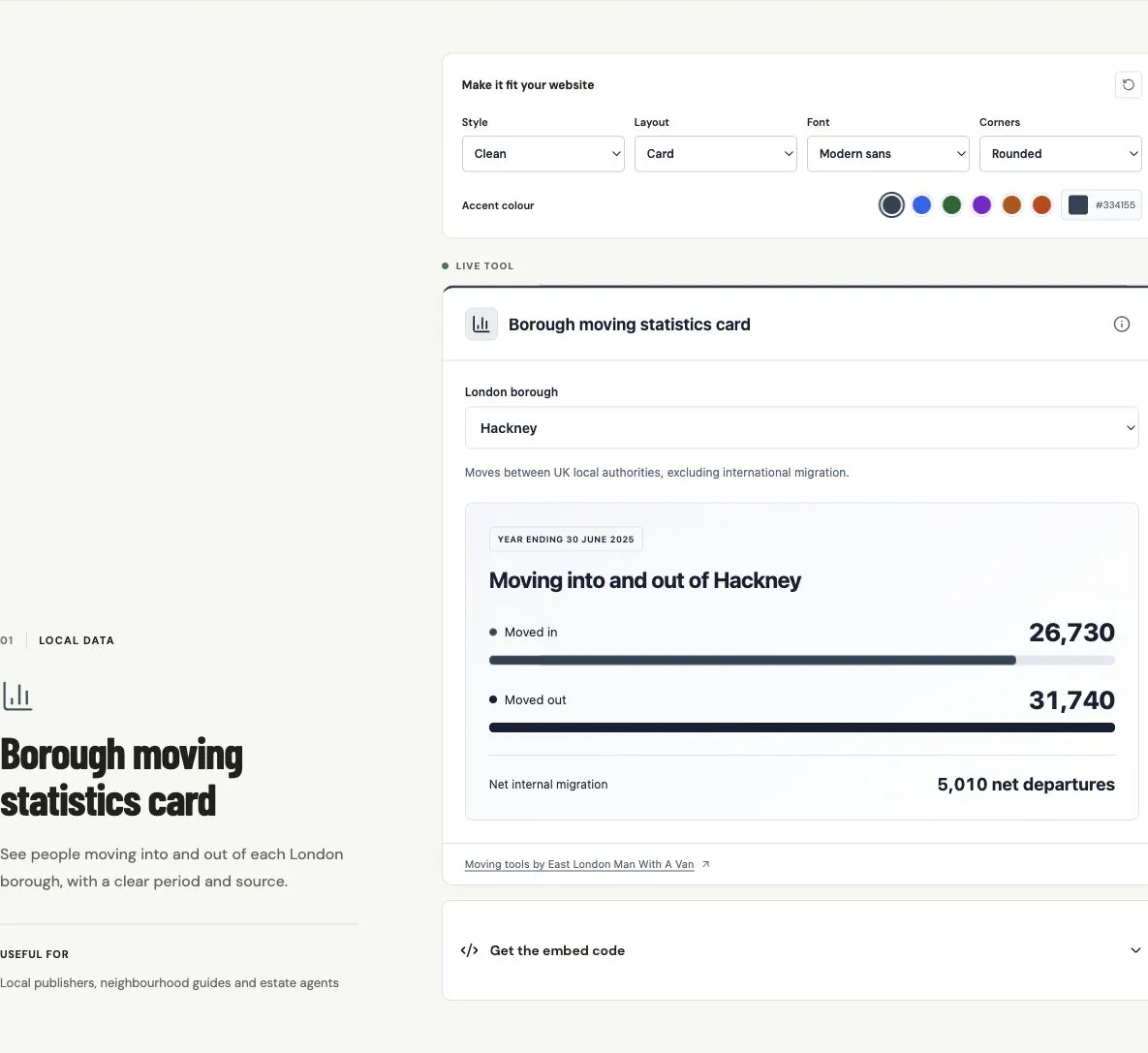This screenshot has height=1053, width=1148.
Task: Click the 'LOCAL DATA' section label
Action: pyautogui.click(x=77, y=640)
